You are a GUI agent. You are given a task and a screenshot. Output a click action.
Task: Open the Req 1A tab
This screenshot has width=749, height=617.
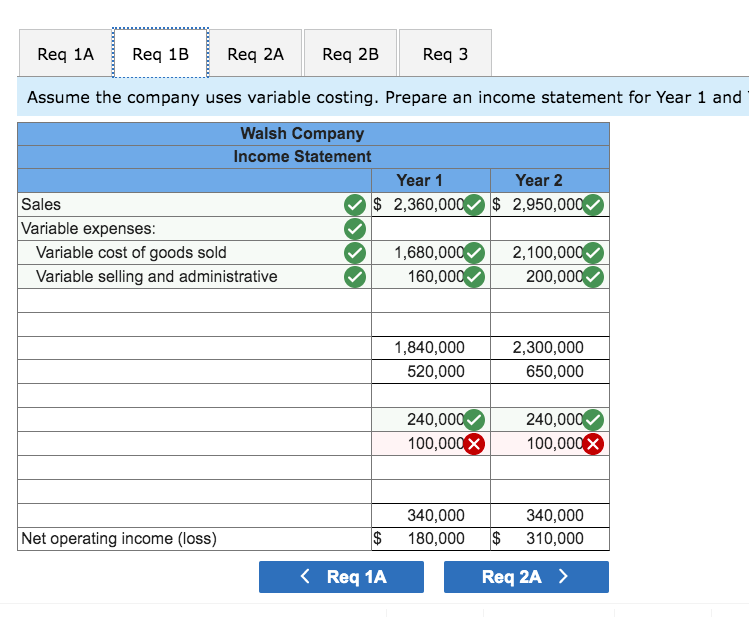(x=65, y=53)
